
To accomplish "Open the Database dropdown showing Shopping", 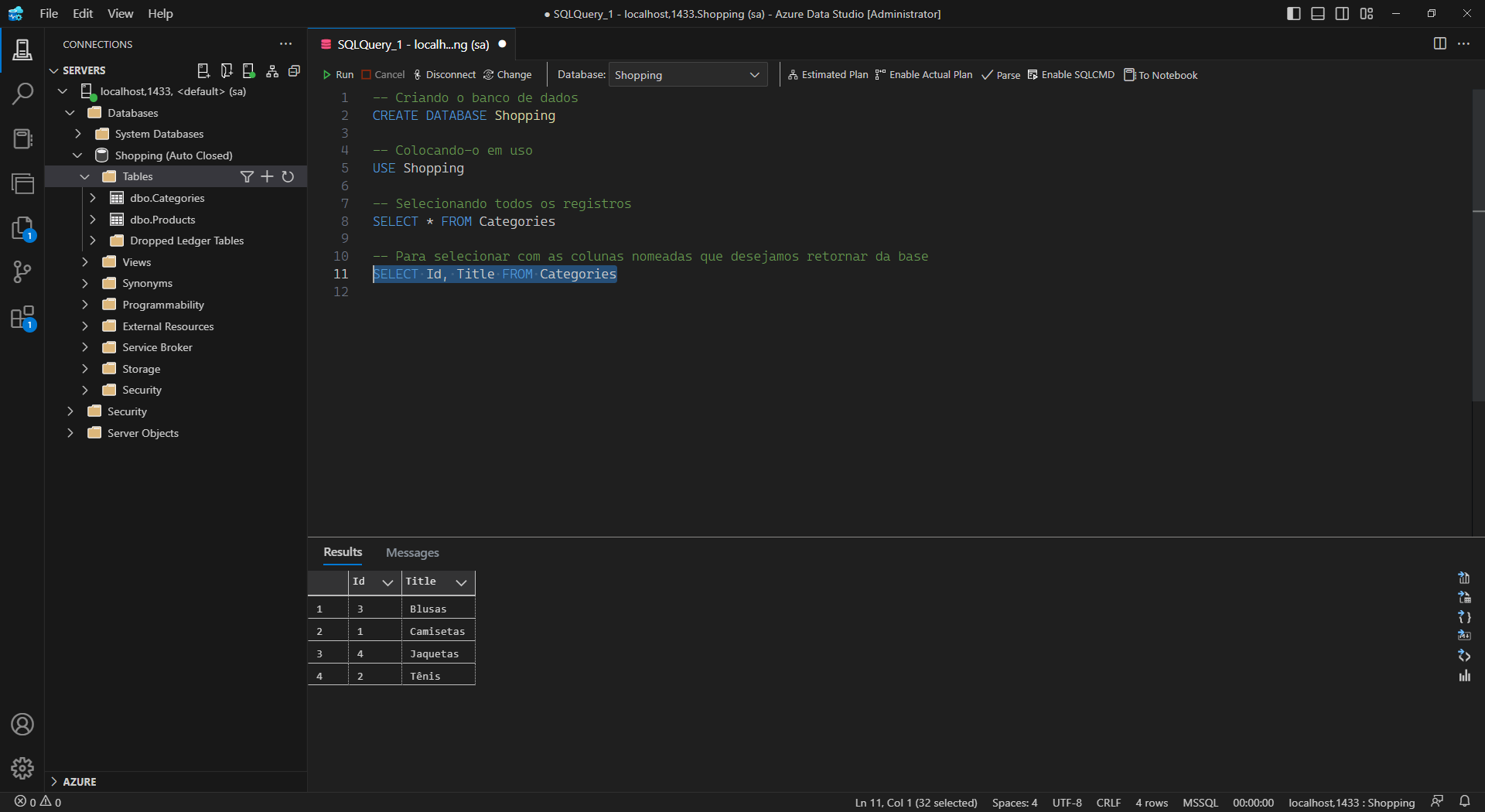I will pos(688,75).
